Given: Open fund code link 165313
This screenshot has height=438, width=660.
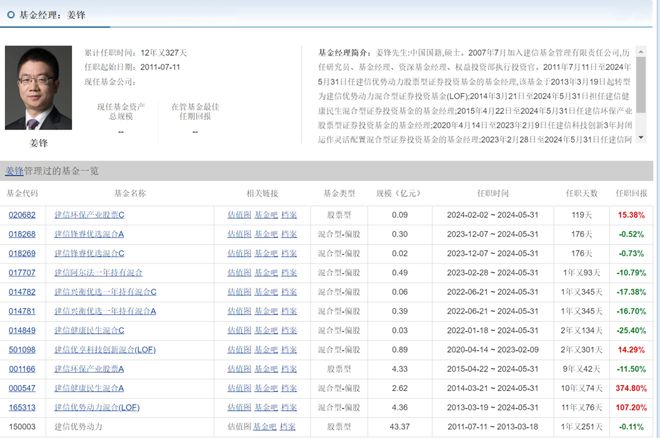Looking at the screenshot, I should pyautogui.click(x=22, y=407).
